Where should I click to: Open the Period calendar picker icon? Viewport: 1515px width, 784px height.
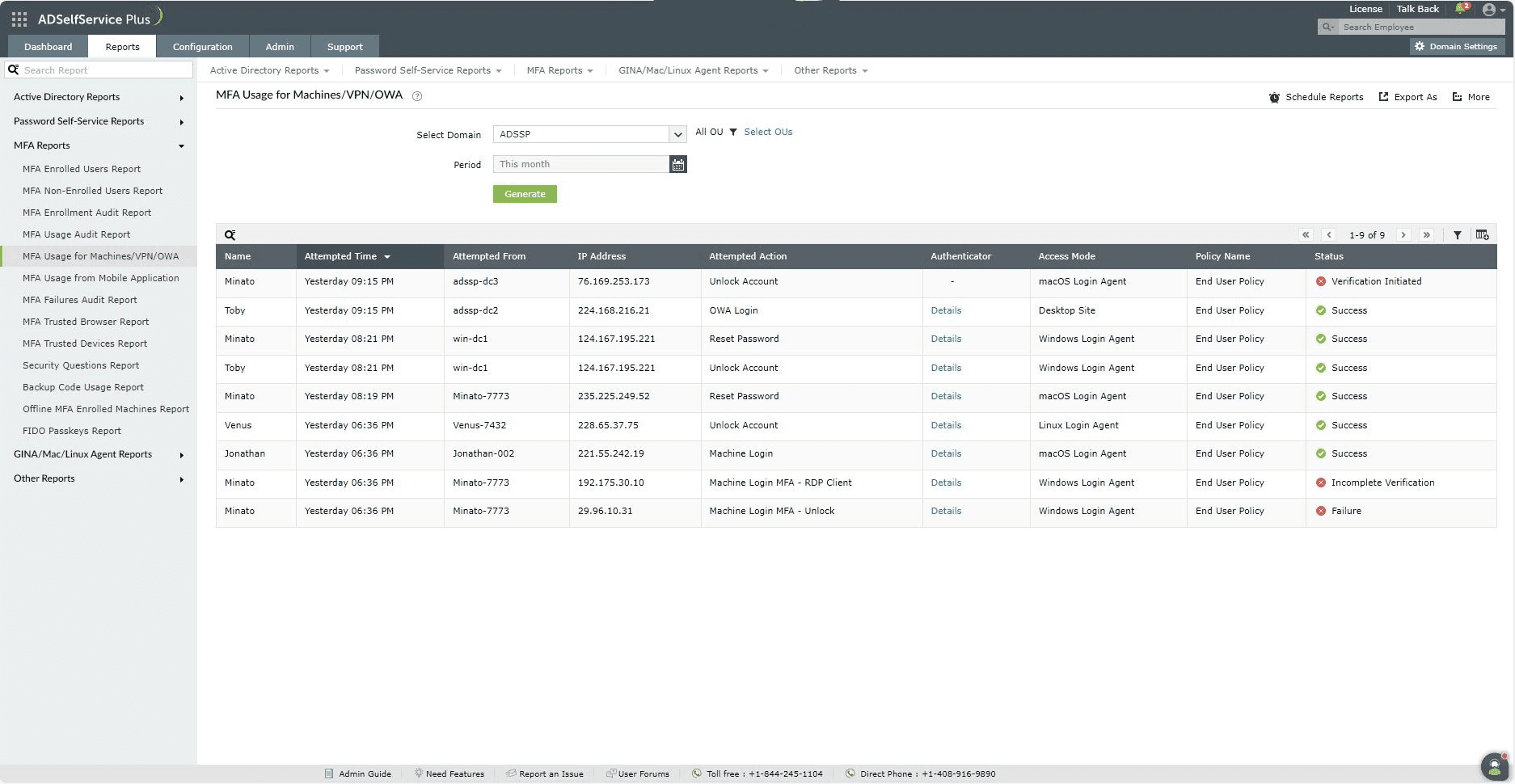(x=677, y=165)
